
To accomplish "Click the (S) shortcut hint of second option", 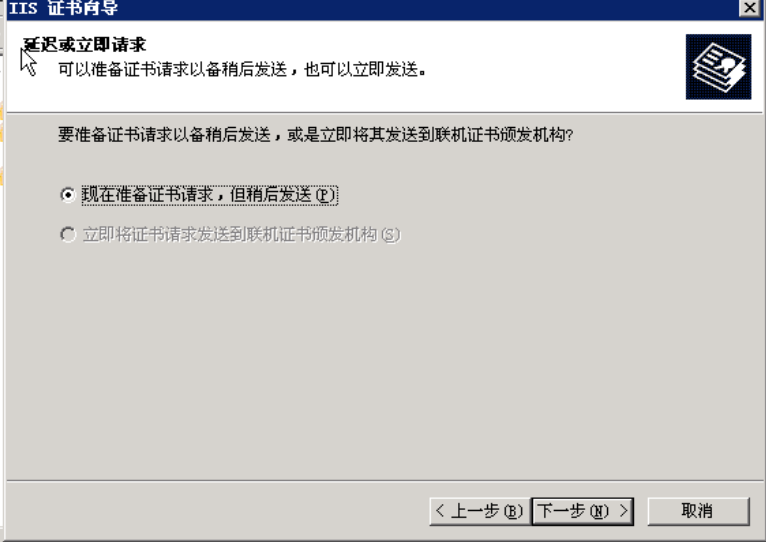I will coord(390,235).
